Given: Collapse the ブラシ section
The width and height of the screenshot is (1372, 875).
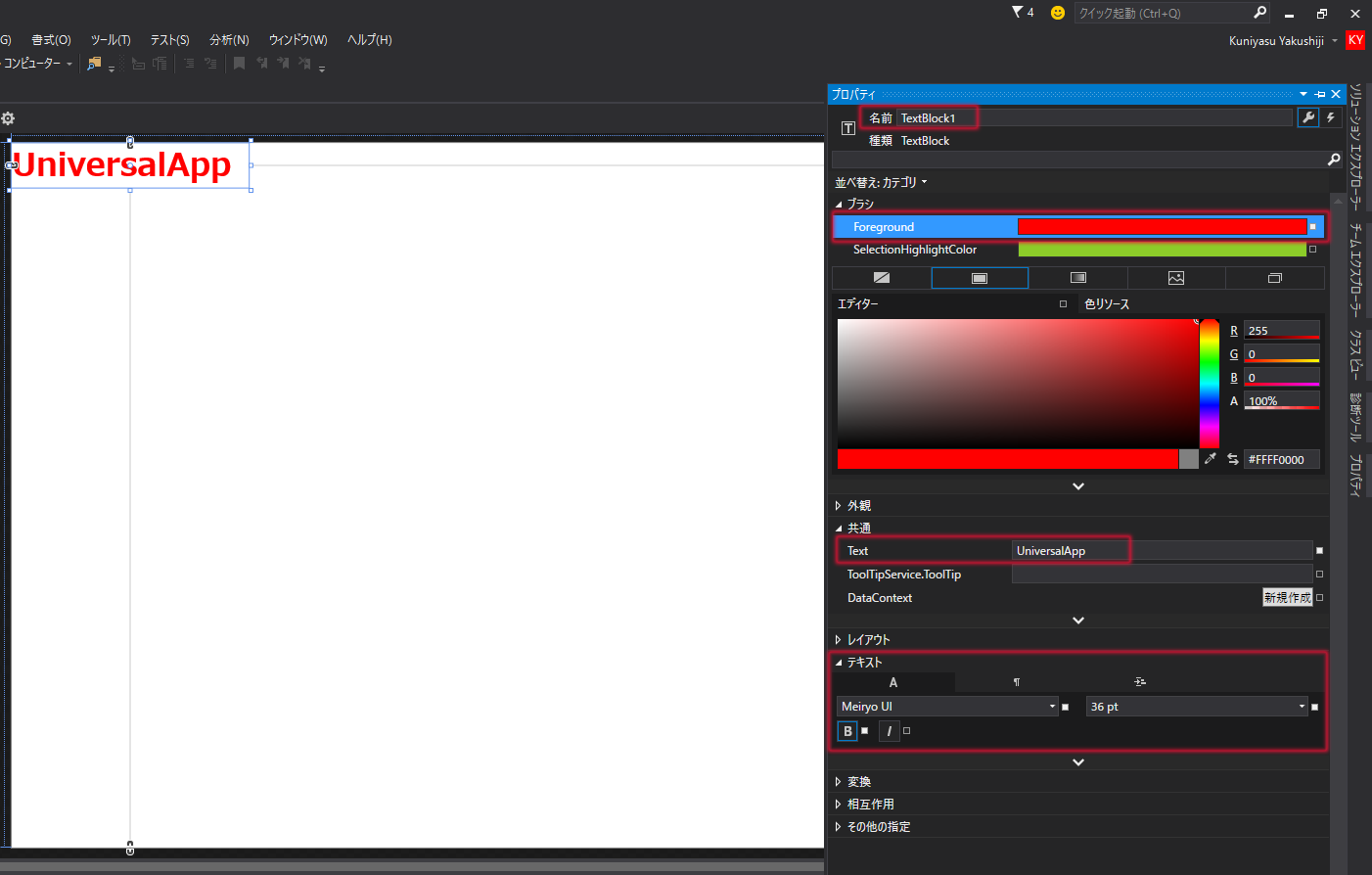Looking at the screenshot, I should coord(839,205).
